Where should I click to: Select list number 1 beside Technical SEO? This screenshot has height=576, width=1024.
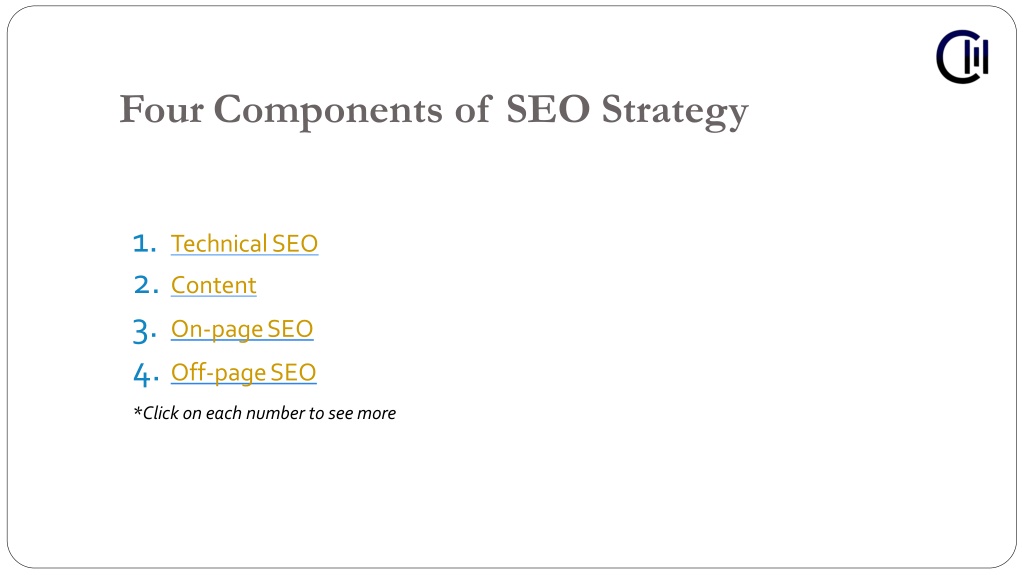point(144,244)
